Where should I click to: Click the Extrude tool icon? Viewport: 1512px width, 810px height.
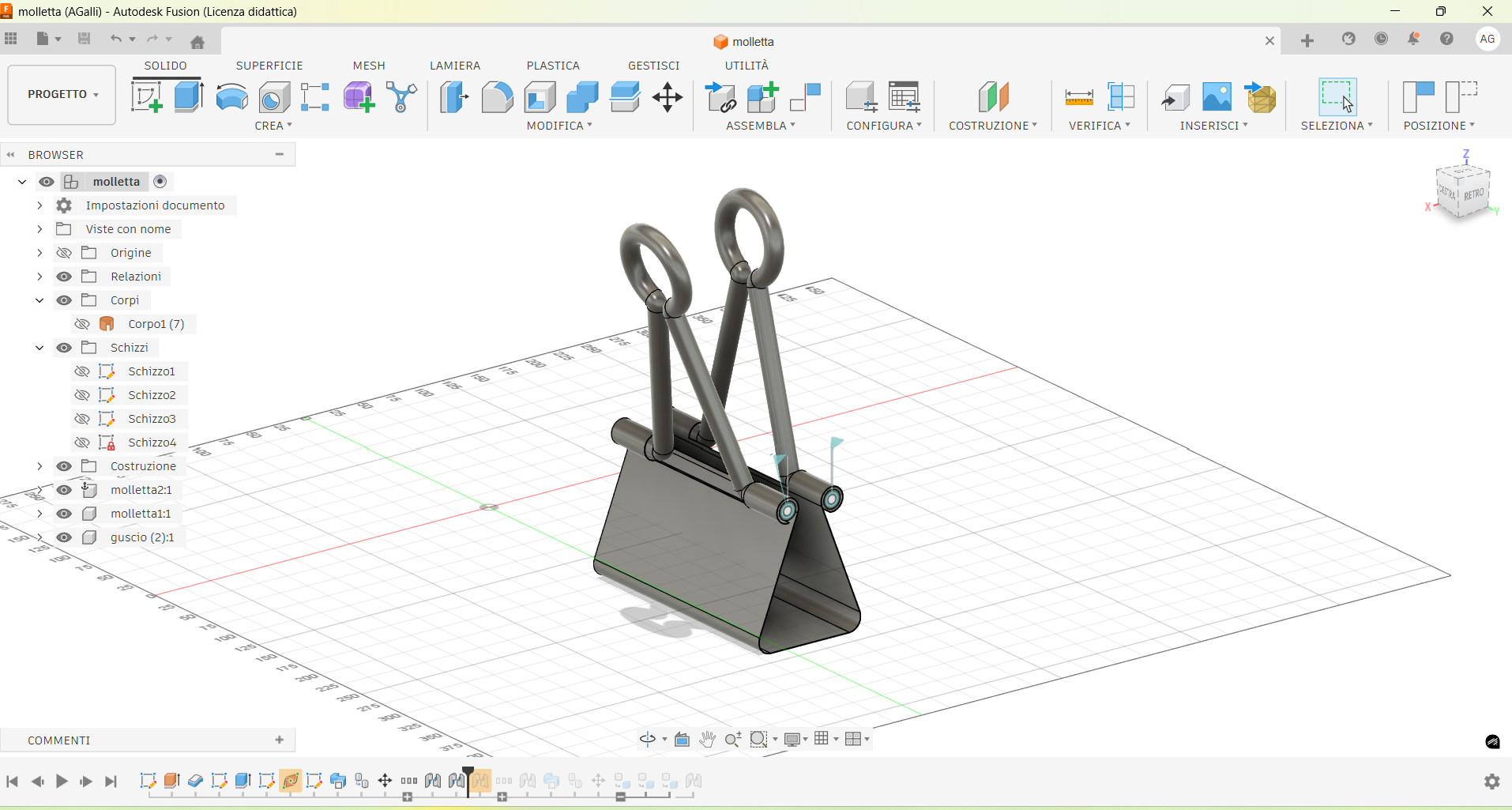coord(189,97)
